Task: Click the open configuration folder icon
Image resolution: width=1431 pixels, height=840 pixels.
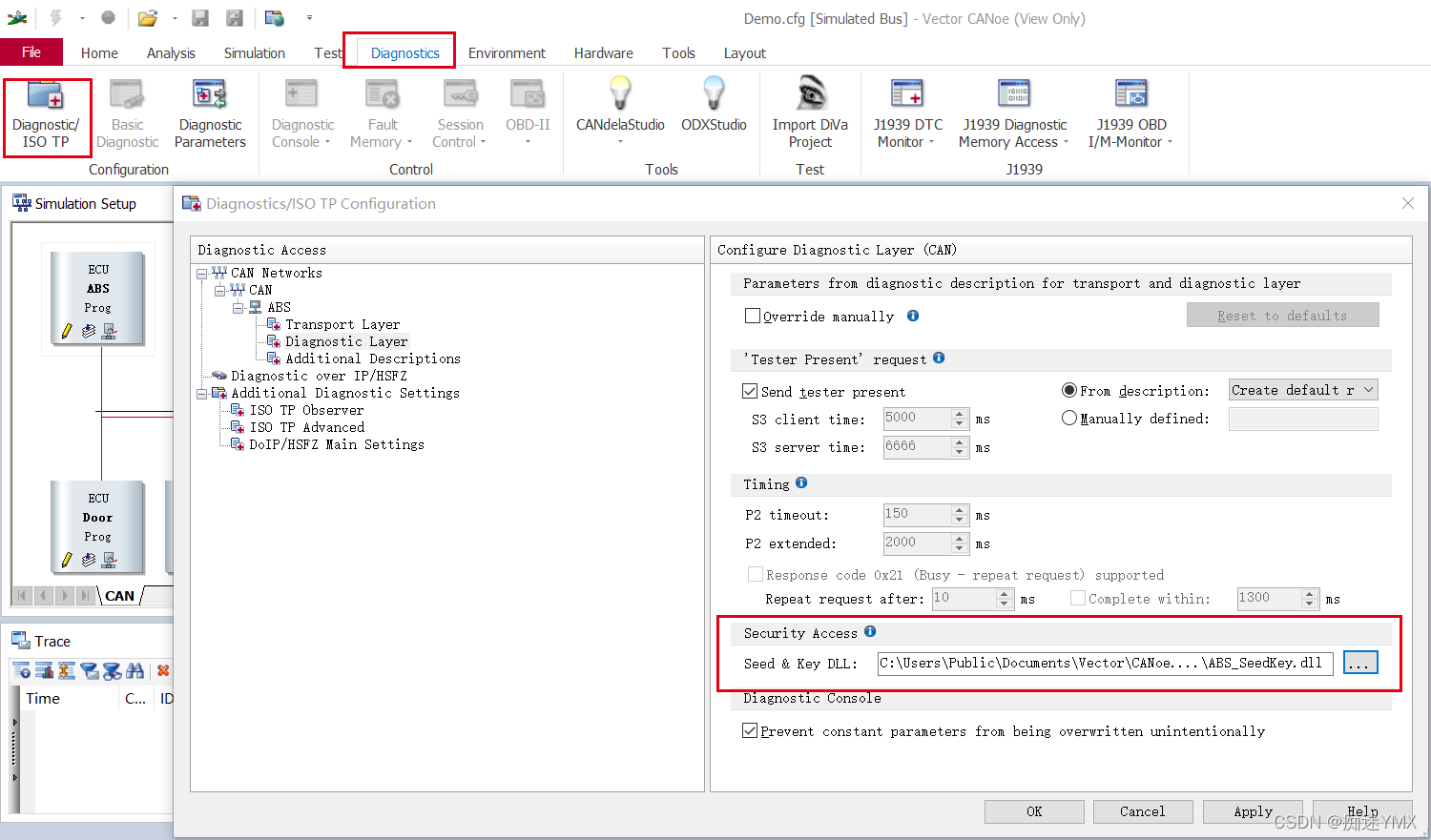Action: pyautogui.click(x=147, y=18)
